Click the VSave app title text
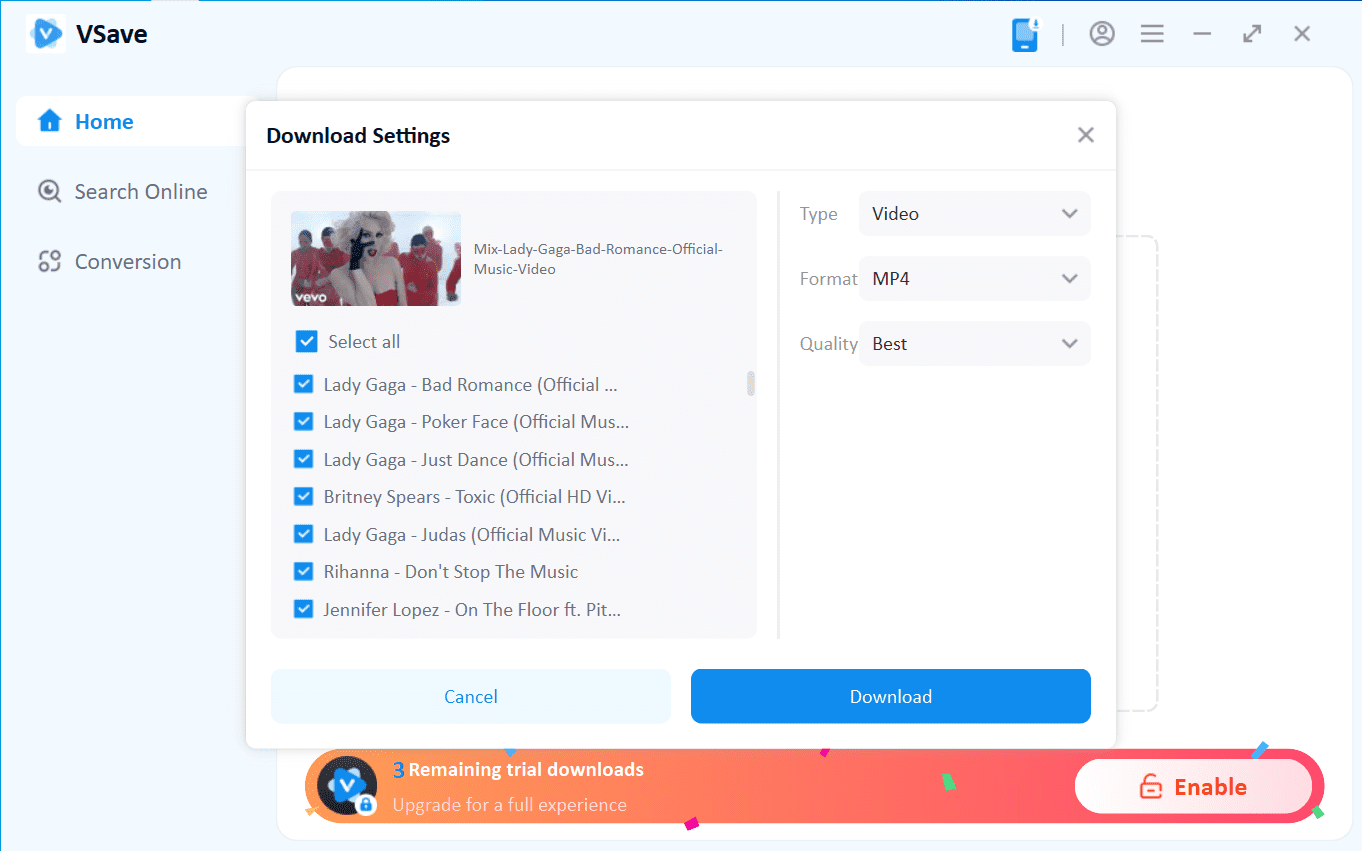The height and width of the screenshot is (851, 1362). pos(112,35)
